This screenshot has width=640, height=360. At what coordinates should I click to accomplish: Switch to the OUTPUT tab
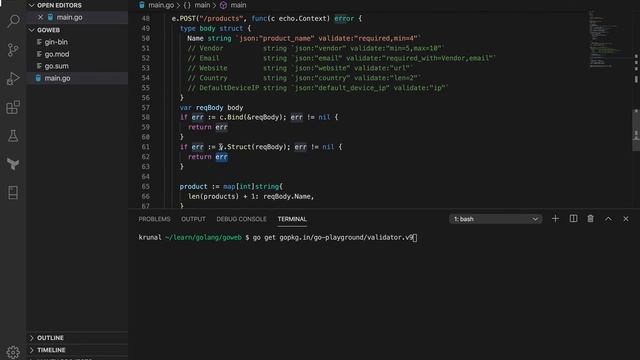coord(193,219)
